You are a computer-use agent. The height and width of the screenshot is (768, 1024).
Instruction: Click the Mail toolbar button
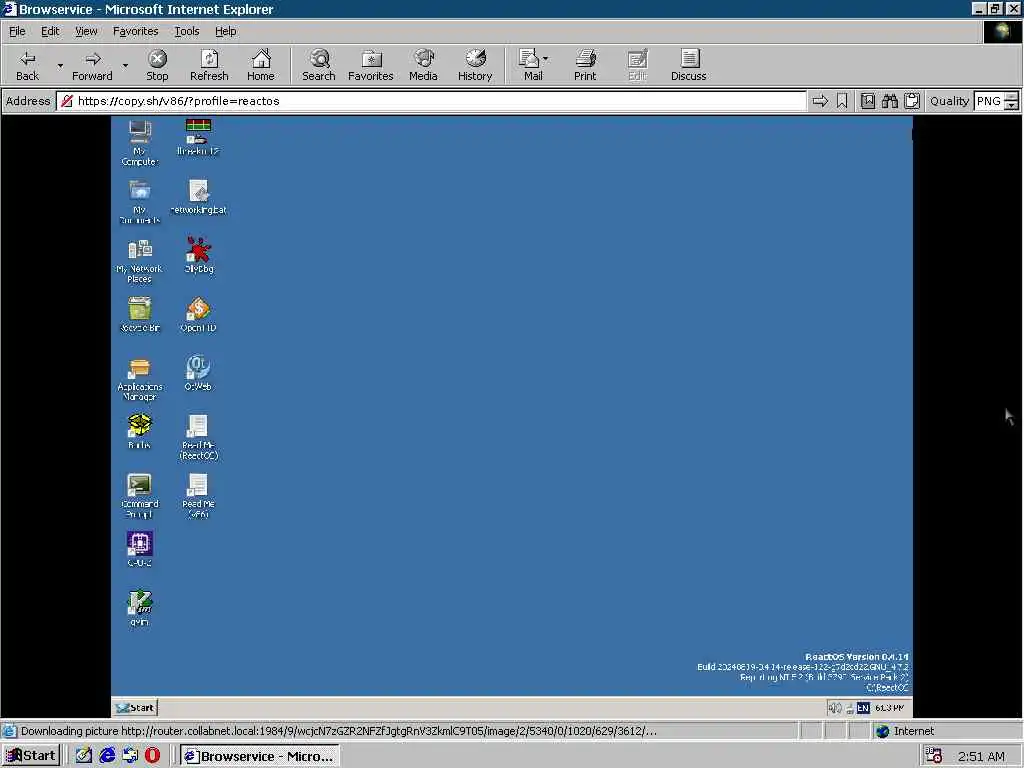(x=530, y=65)
